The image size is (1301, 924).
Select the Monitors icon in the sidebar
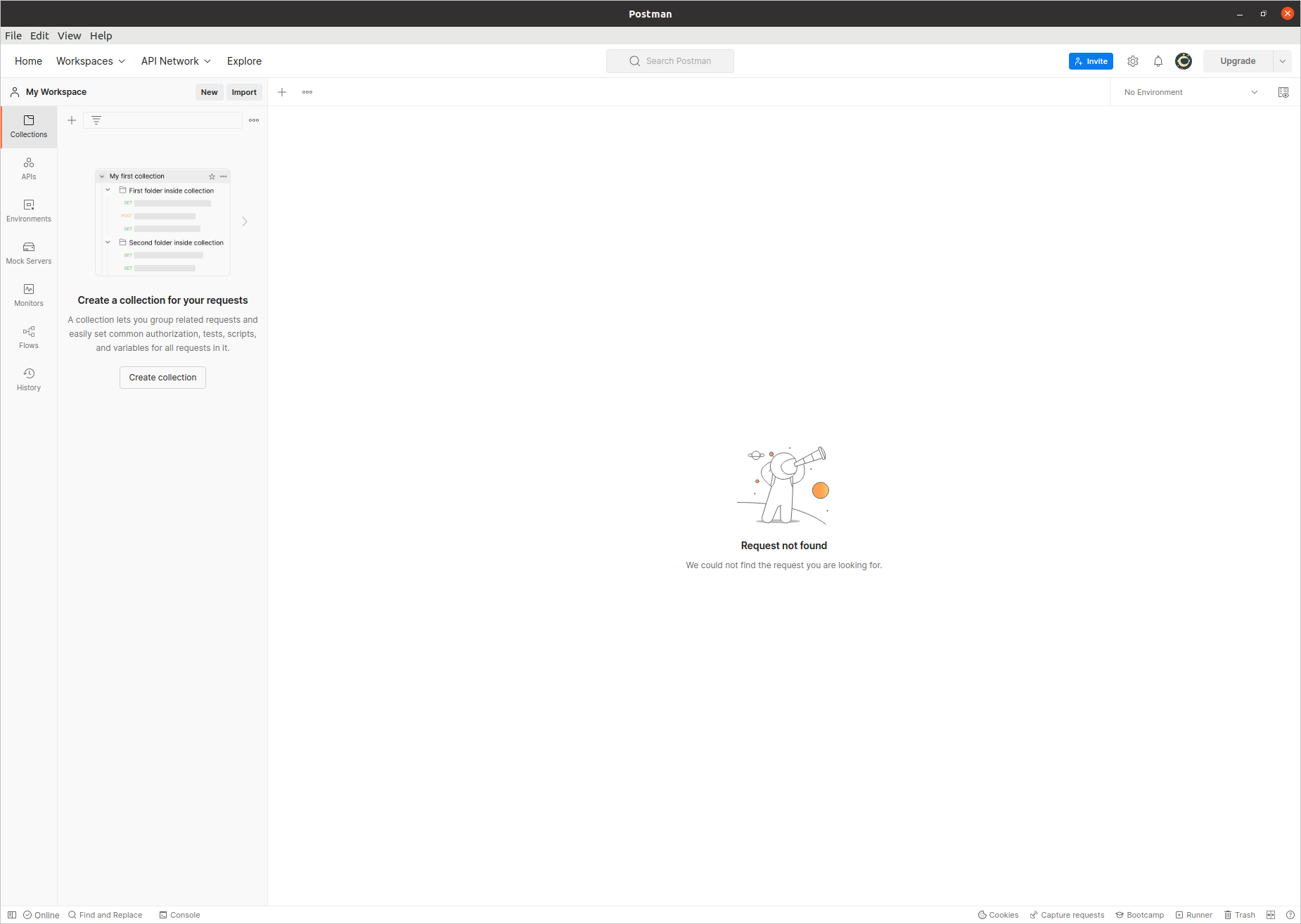point(28,295)
